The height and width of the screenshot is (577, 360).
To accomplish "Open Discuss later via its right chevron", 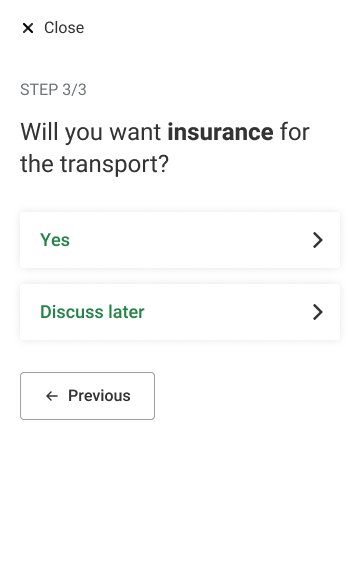I will click(x=318, y=312).
